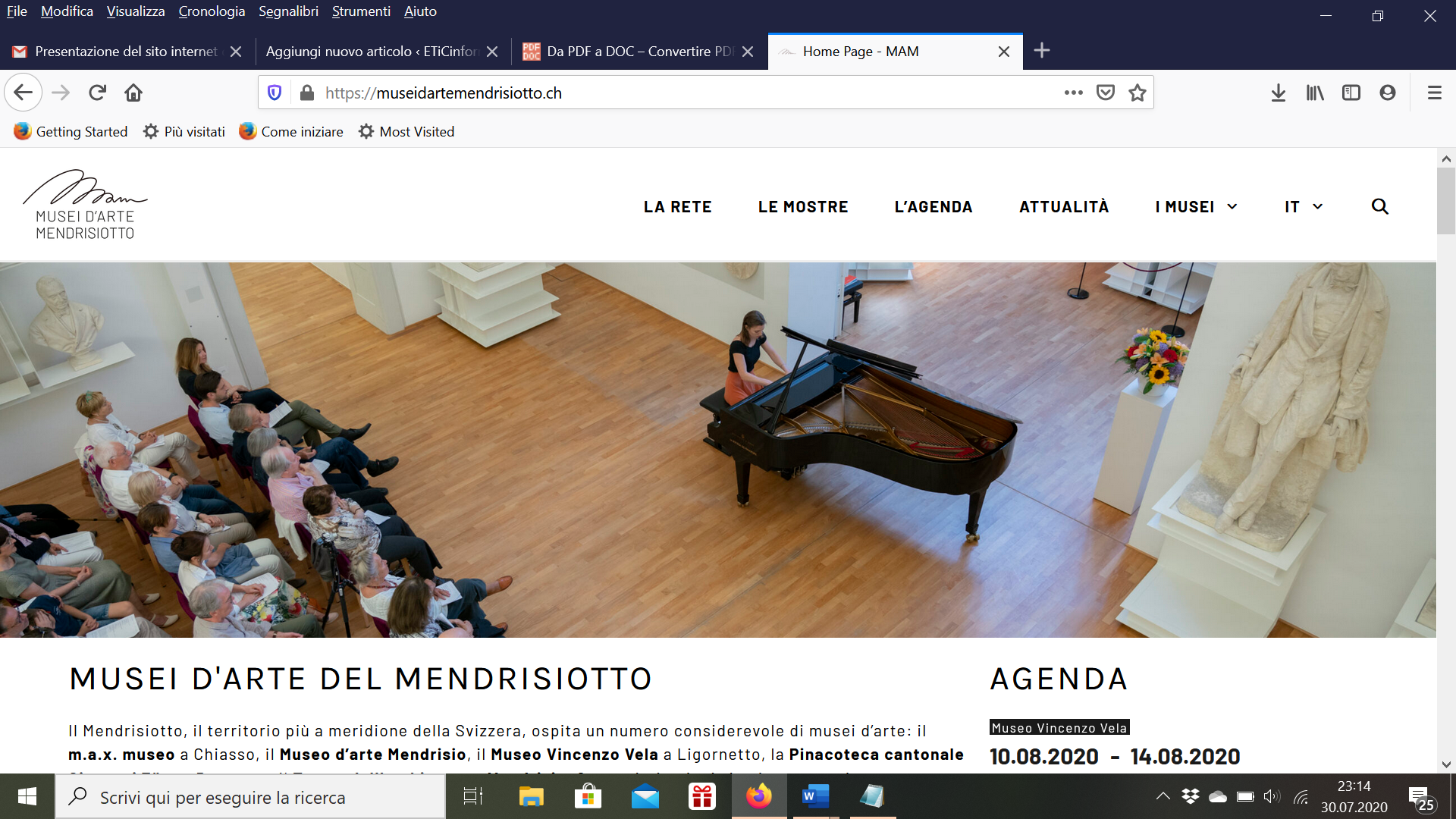Open the Firefox hamburger menu
This screenshot has height=819, width=1456.
(1435, 93)
